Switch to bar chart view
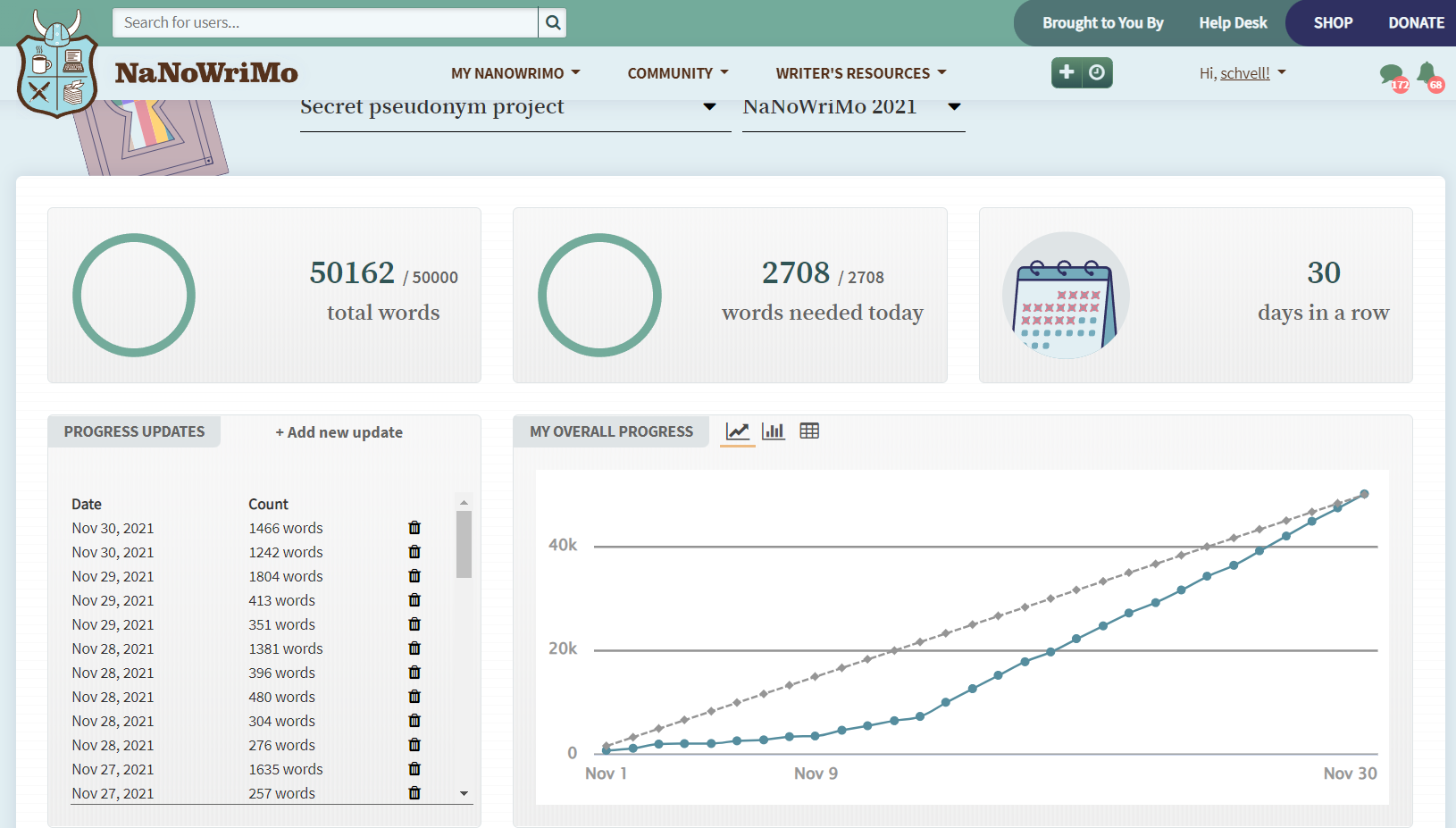 [774, 431]
